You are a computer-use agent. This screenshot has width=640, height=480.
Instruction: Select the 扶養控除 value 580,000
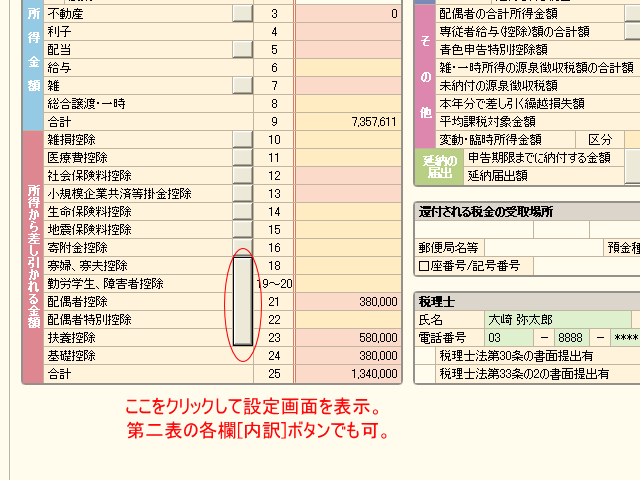point(348,337)
